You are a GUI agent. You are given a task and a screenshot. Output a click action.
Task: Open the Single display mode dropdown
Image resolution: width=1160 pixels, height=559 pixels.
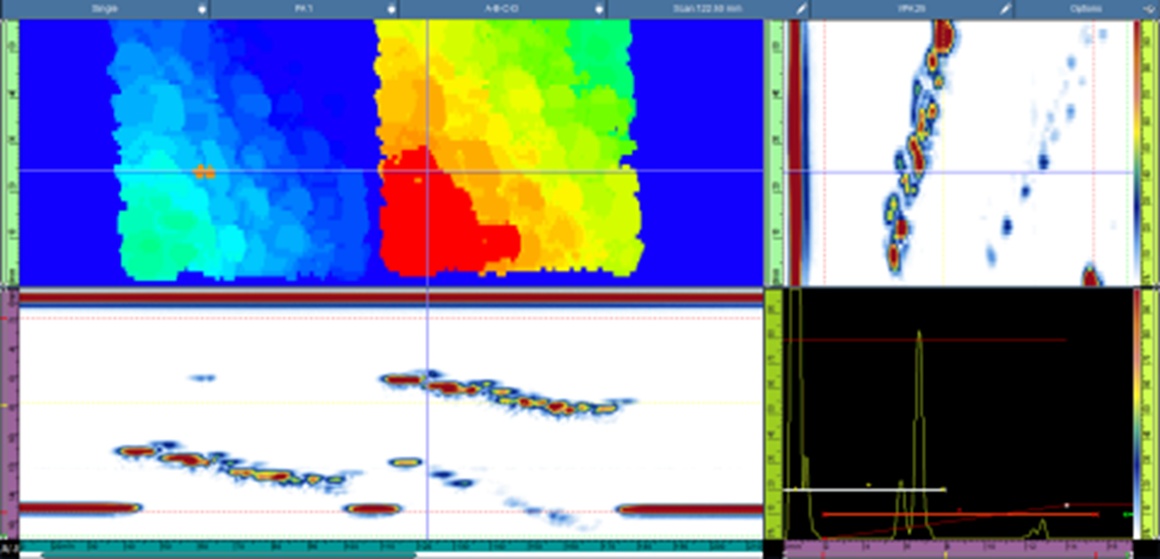pos(100,8)
